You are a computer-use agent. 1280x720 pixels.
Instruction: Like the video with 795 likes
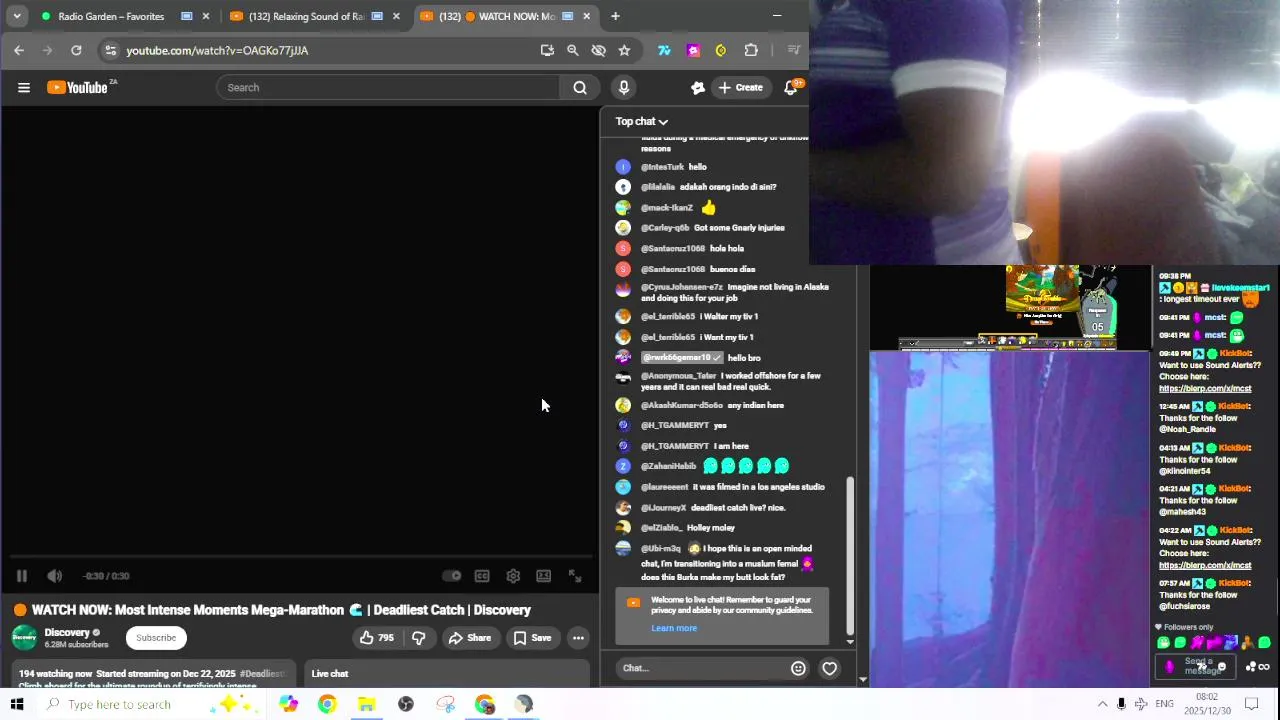[x=377, y=638]
